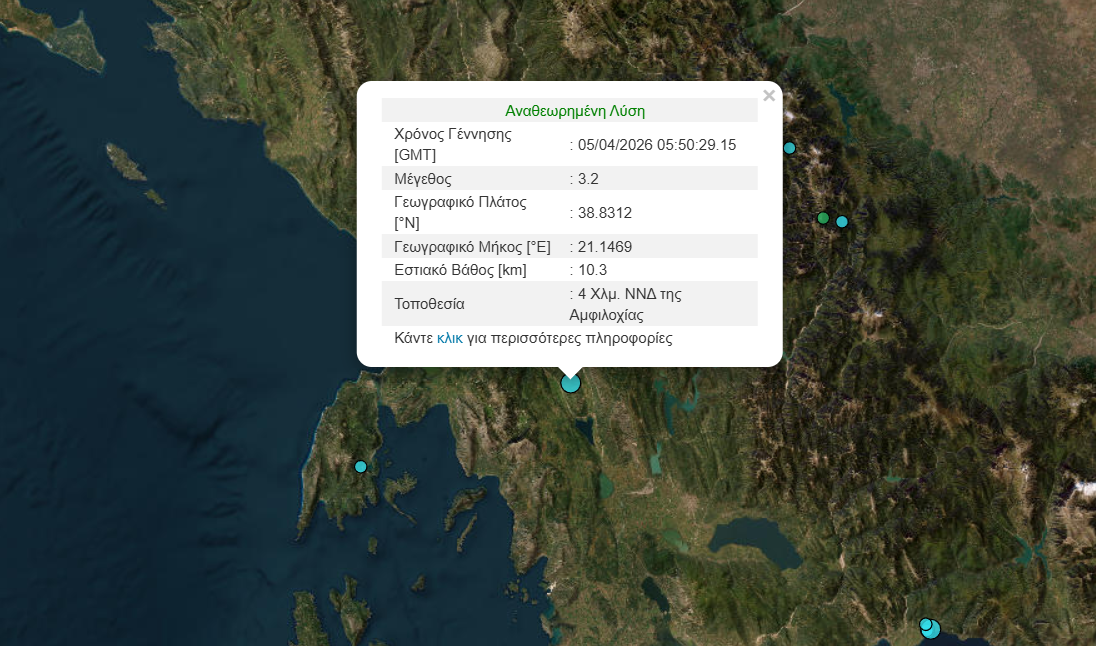Screen dimensions: 1096x646
Task: Click the longitude value 21.1469
Action: pyautogui.click(x=604, y=247)
